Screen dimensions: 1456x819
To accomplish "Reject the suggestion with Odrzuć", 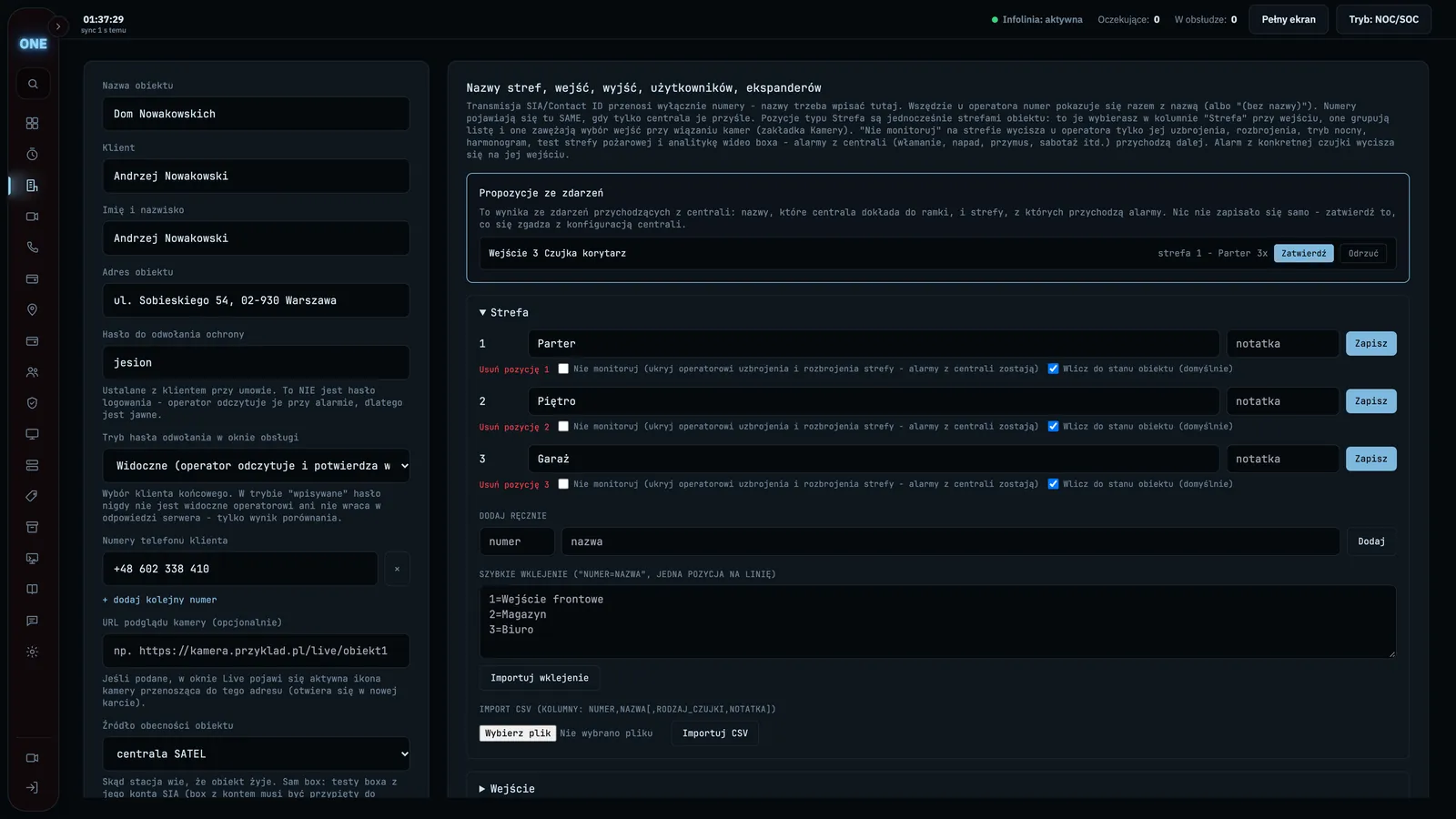I will (1363, 254).
